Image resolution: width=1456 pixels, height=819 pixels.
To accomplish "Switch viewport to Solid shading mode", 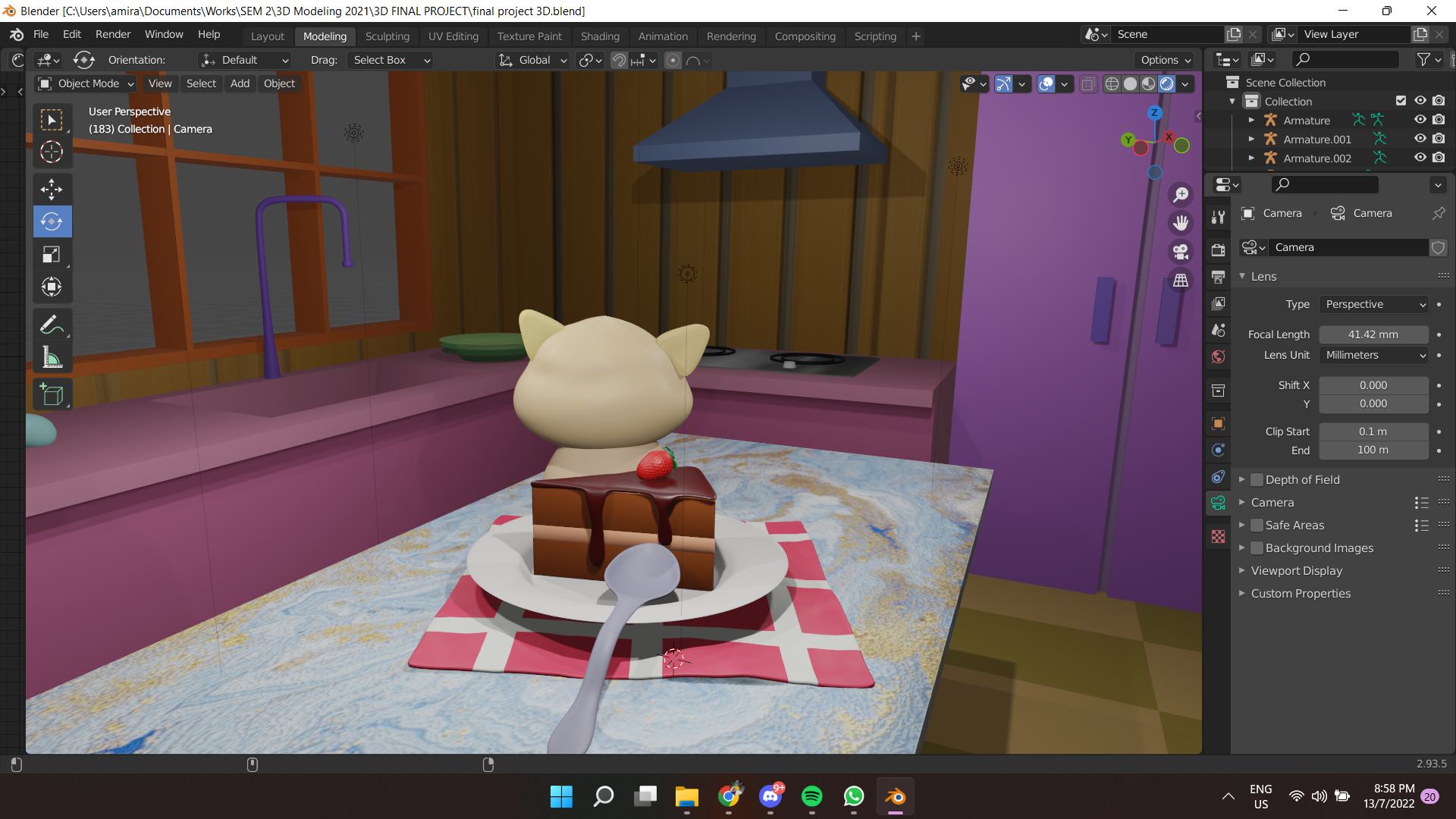I will coord(1129,83).
